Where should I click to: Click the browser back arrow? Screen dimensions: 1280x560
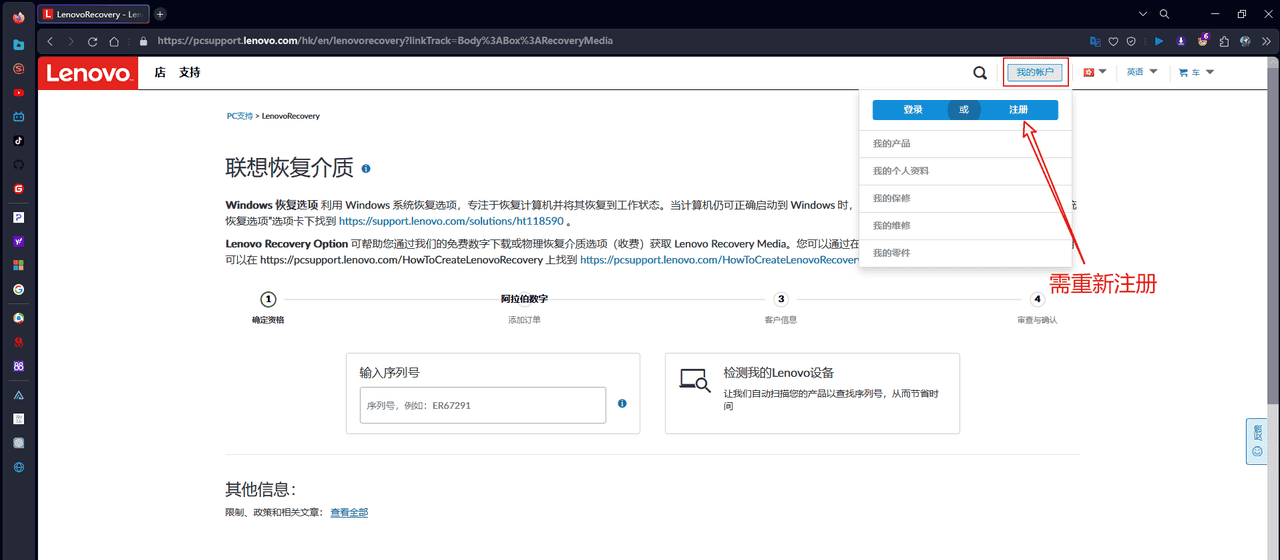(50, 42)
